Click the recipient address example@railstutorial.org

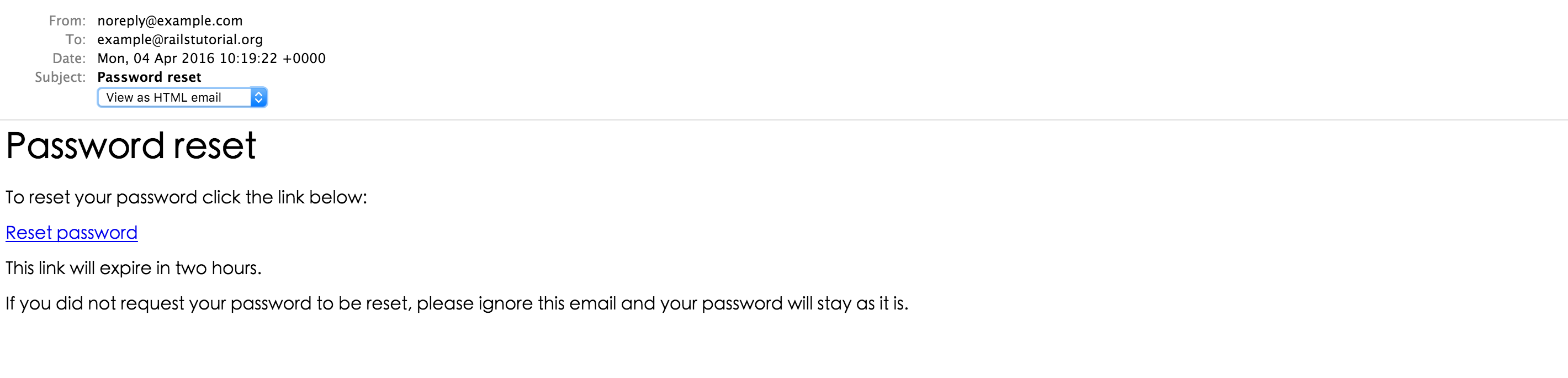[180, 40]
